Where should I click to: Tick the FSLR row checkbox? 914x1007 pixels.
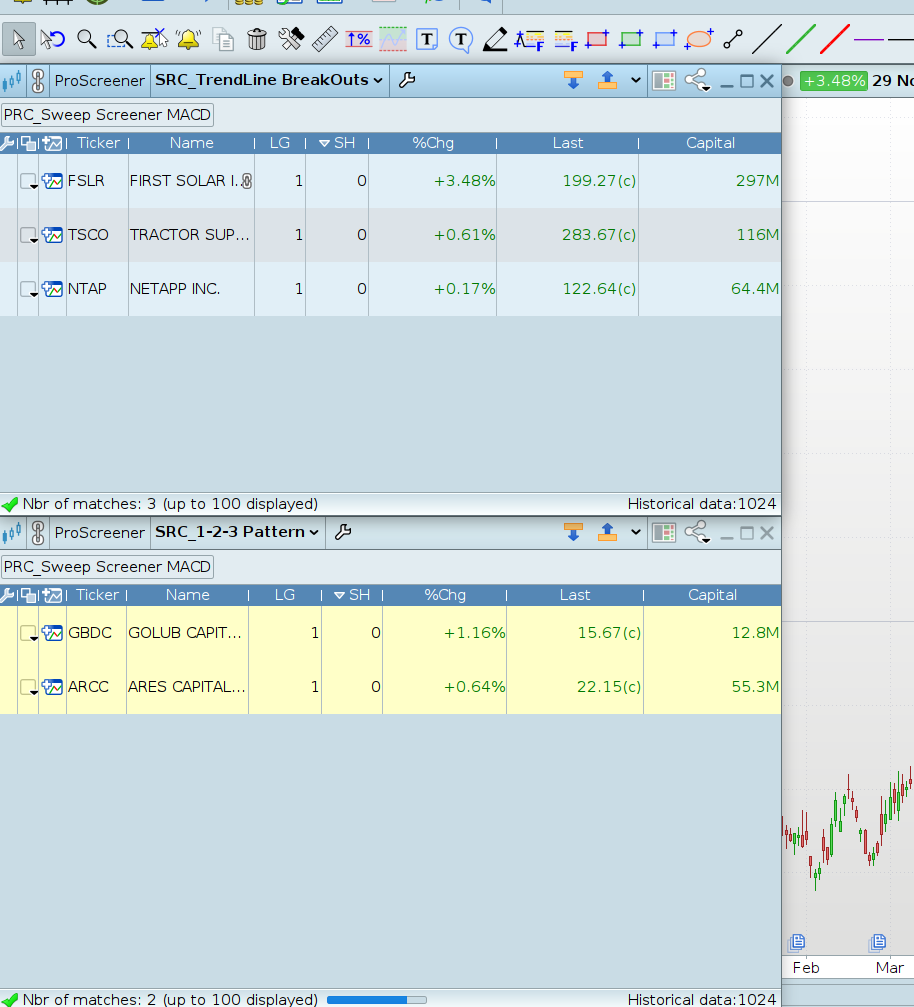click(x=28, y=181)
